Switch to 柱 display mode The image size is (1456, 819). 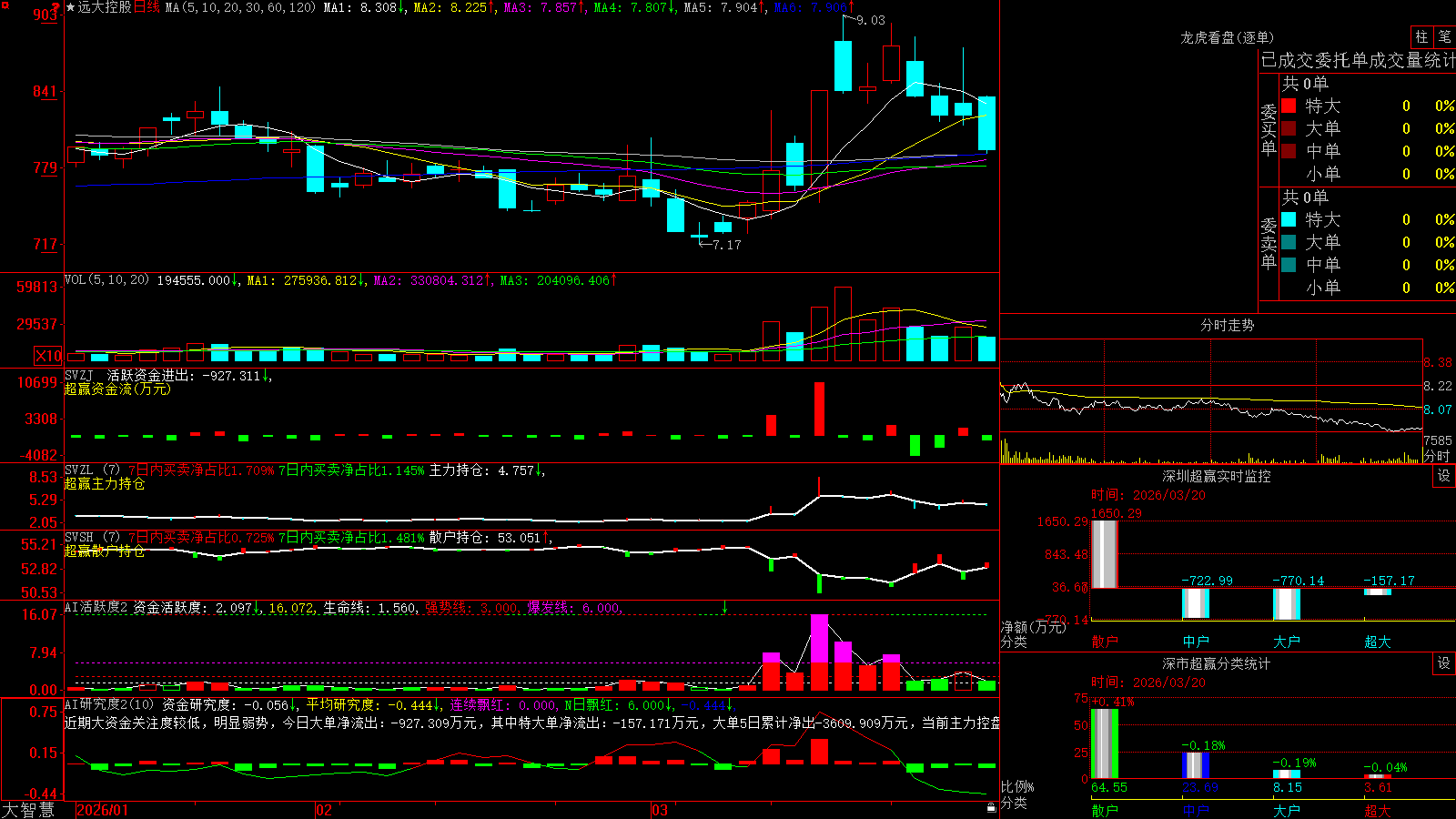click(x=1421, y=36)
